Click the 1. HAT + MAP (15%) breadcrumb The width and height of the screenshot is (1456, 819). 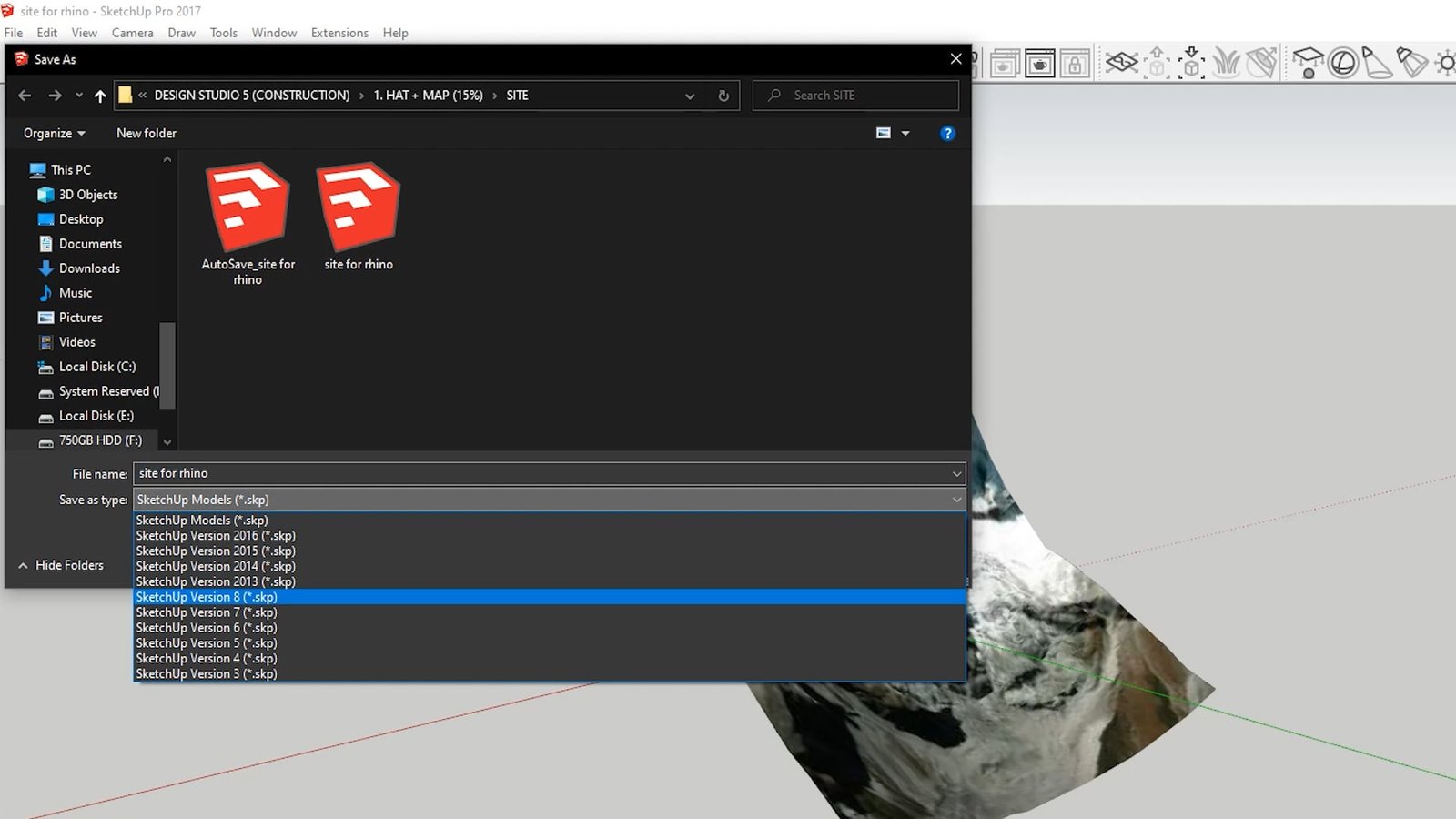(428, 96)
